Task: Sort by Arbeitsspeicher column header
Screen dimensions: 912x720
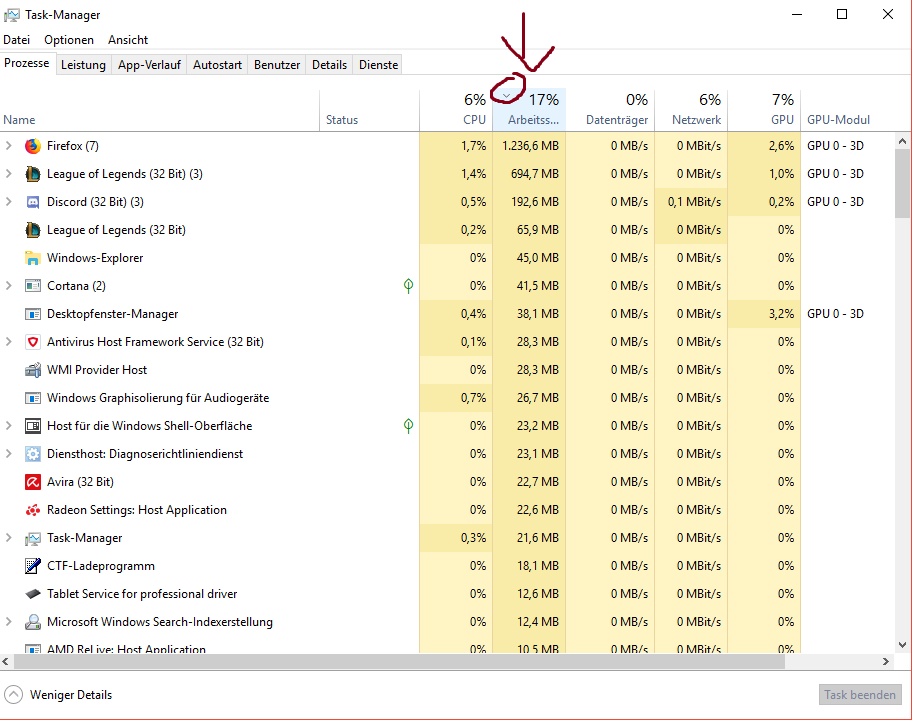Action: (529, 110)
